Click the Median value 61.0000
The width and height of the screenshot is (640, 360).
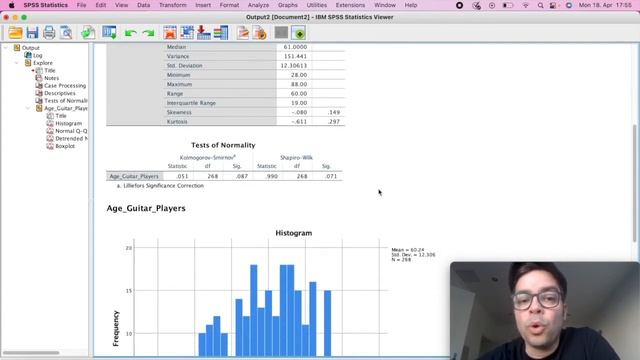[295, 47]
